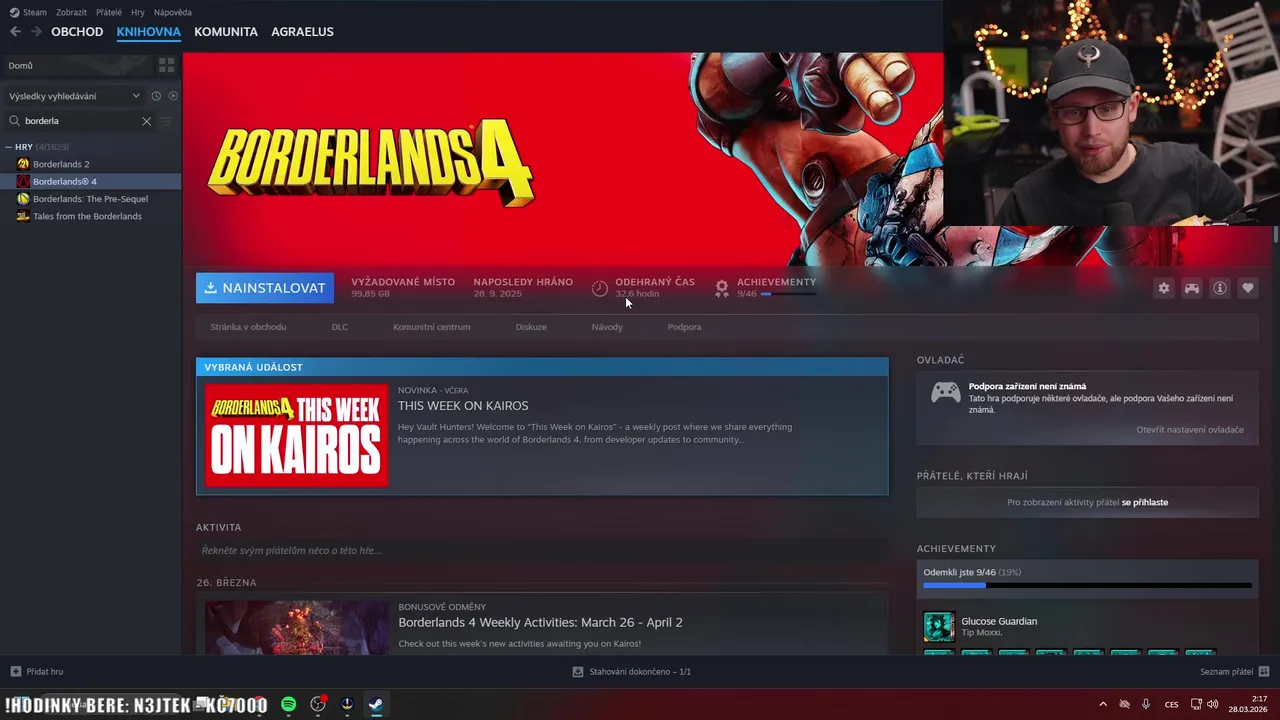Screen dimensions: 1280x720
Task: Click the search magnifier icon
Action: click(15, 121)
